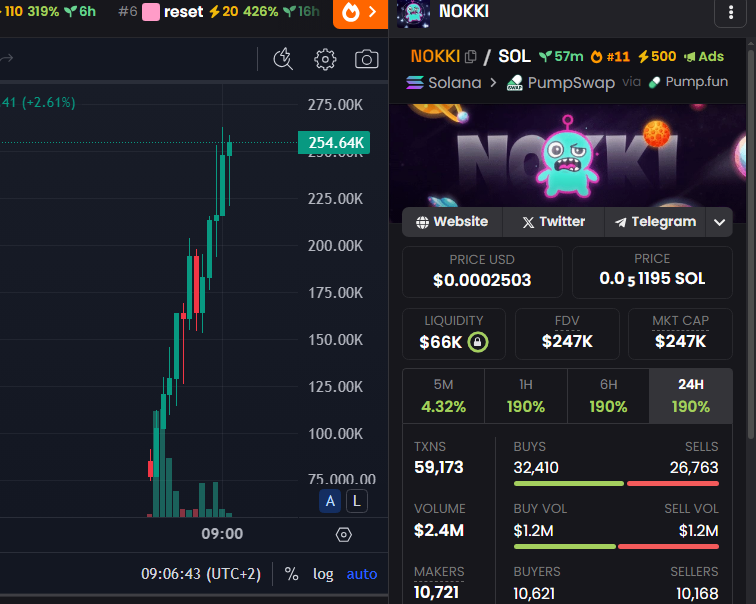The image size is (756, 604).
Task: Click the quick search lightning icon
Action: coord(283,59)
